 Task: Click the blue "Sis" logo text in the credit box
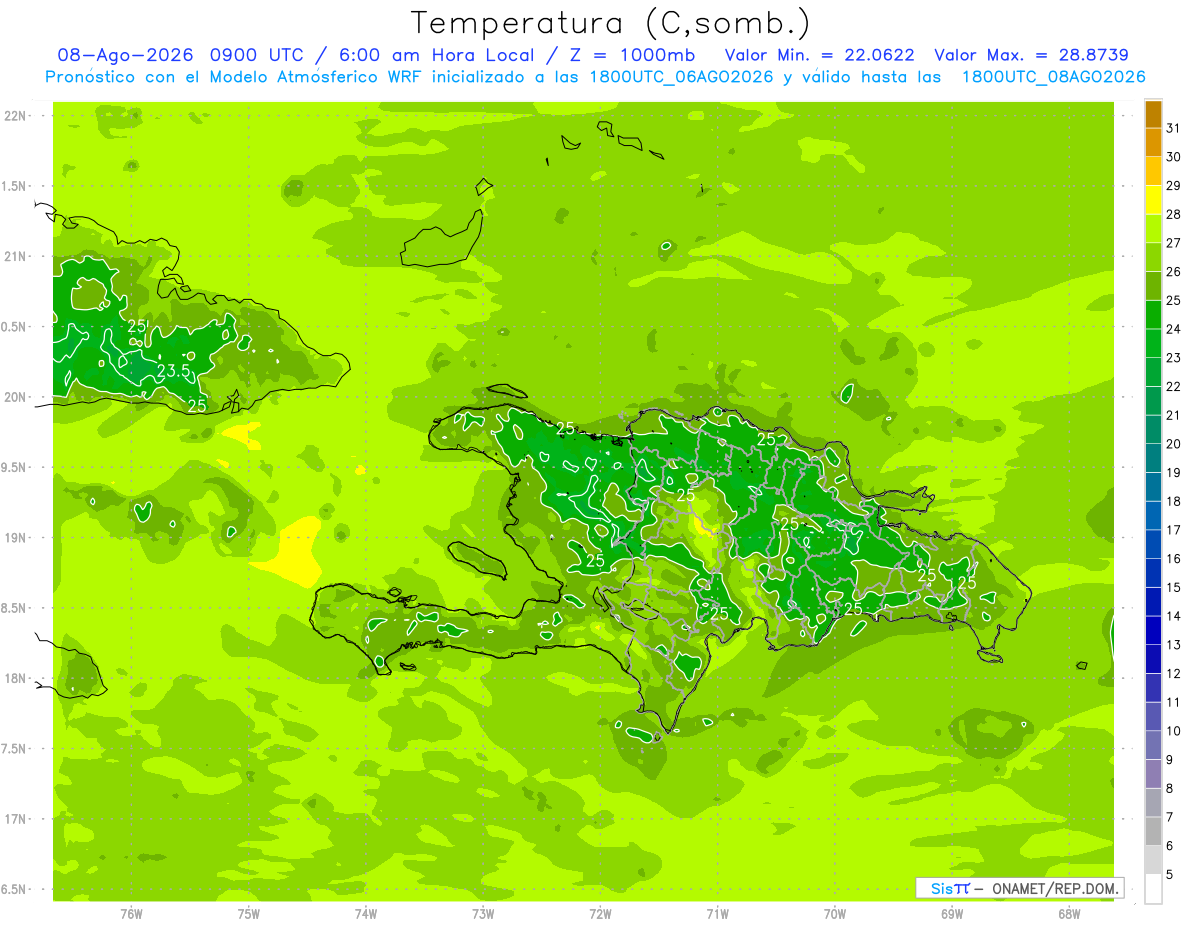[x=942, y=888]
